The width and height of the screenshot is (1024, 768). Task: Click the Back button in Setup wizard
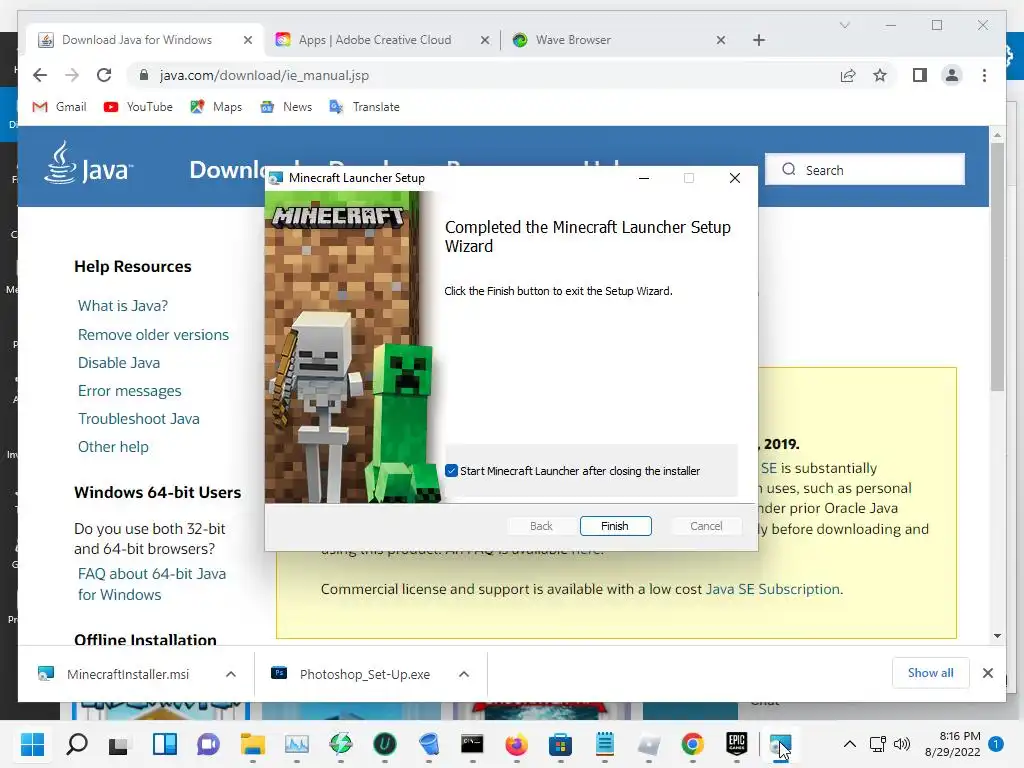tap(541, 526)
